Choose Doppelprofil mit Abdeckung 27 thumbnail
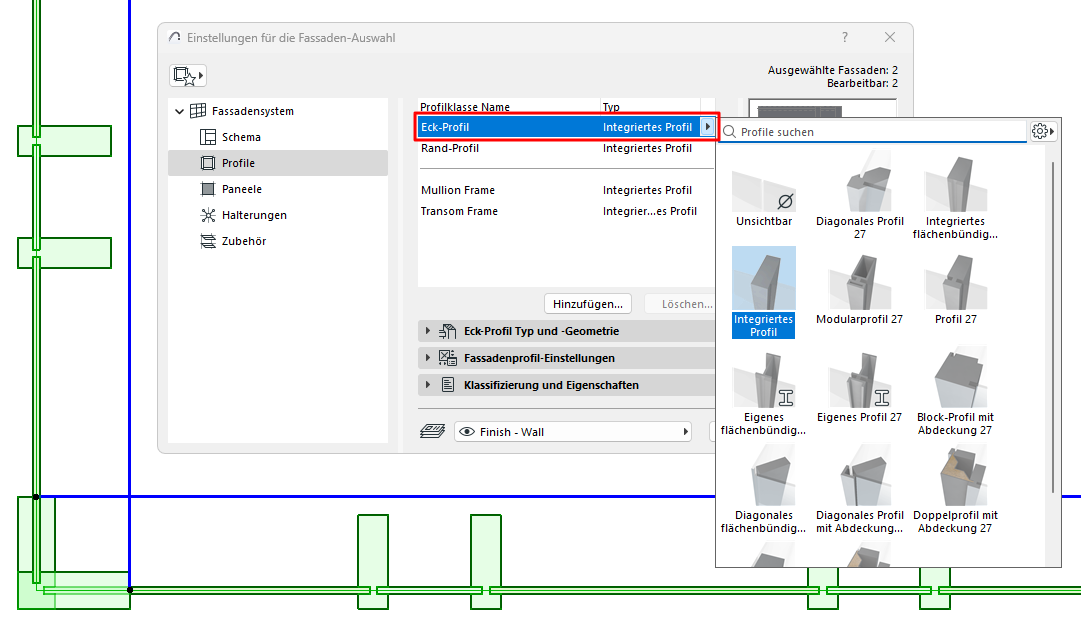The height and width of the screenshot is (628, 1081). coord(957,488)
